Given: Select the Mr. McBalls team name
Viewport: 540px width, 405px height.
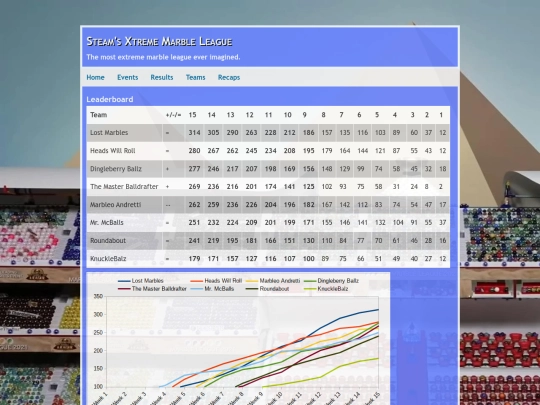Looking at the screenshot, I should coord(106,222).
